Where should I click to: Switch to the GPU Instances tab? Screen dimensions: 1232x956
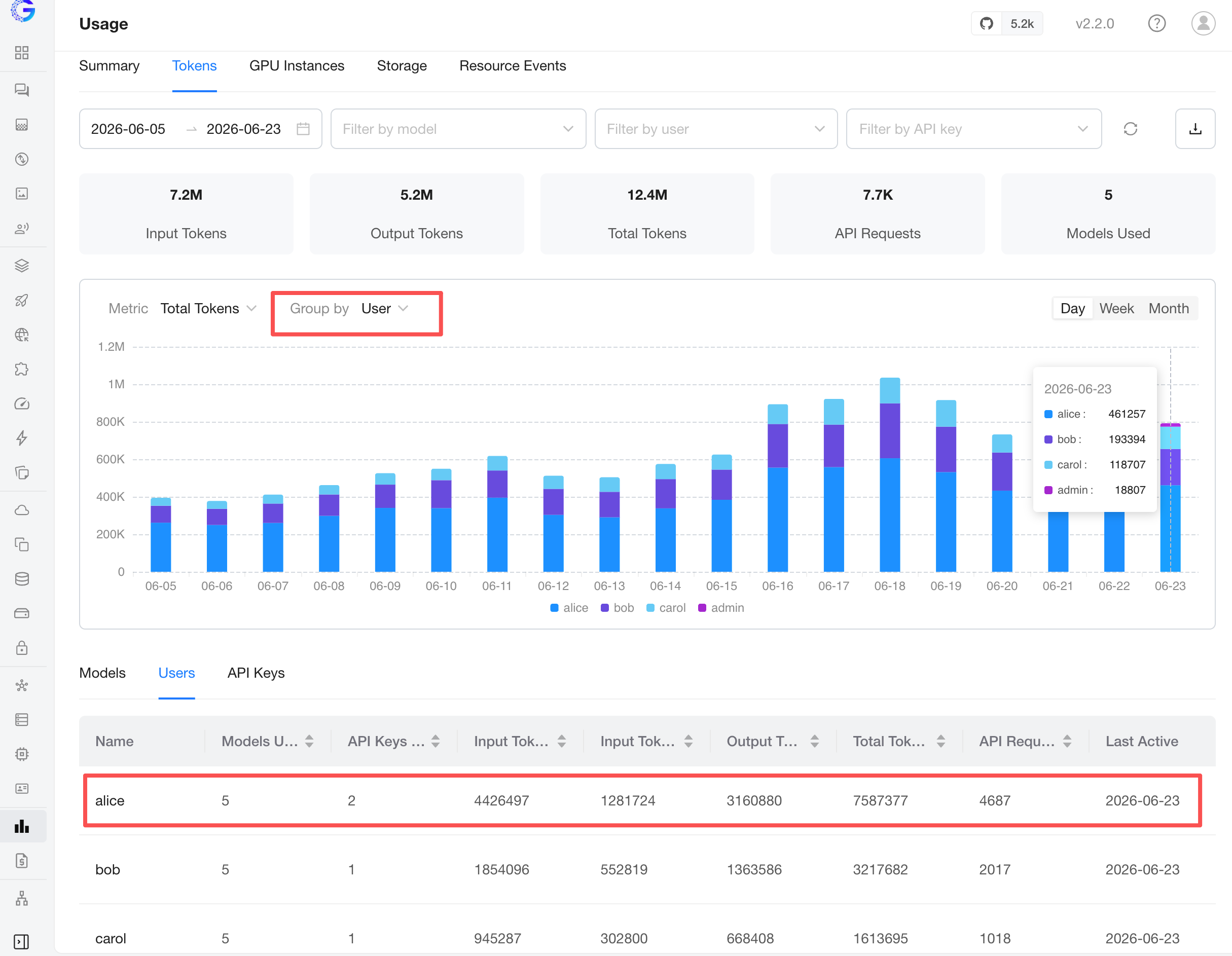point(297,66)
